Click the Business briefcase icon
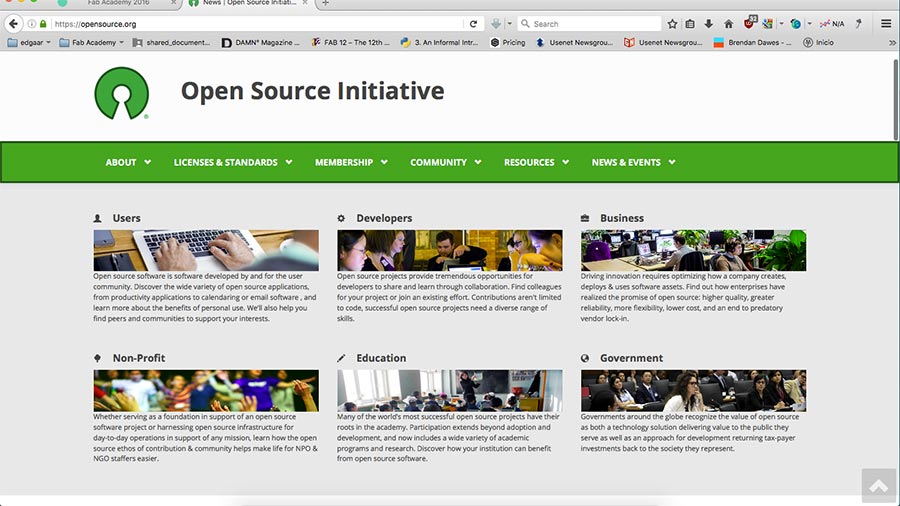The image size is (900, 506). point(585,218)
